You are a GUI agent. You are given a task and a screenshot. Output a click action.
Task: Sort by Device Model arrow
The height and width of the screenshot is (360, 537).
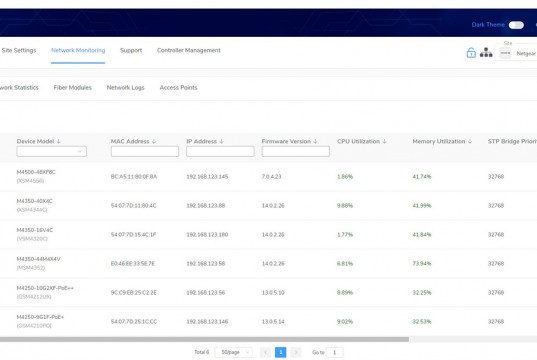point(59,141)
